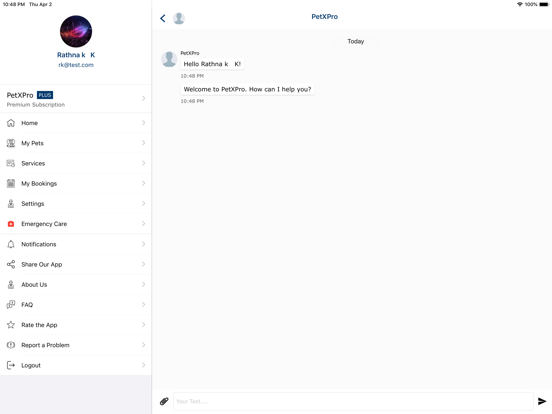This screenshot has height=414, width=552.
Task: Open the Notifications row chevron
Action: [x=143, y=244]
